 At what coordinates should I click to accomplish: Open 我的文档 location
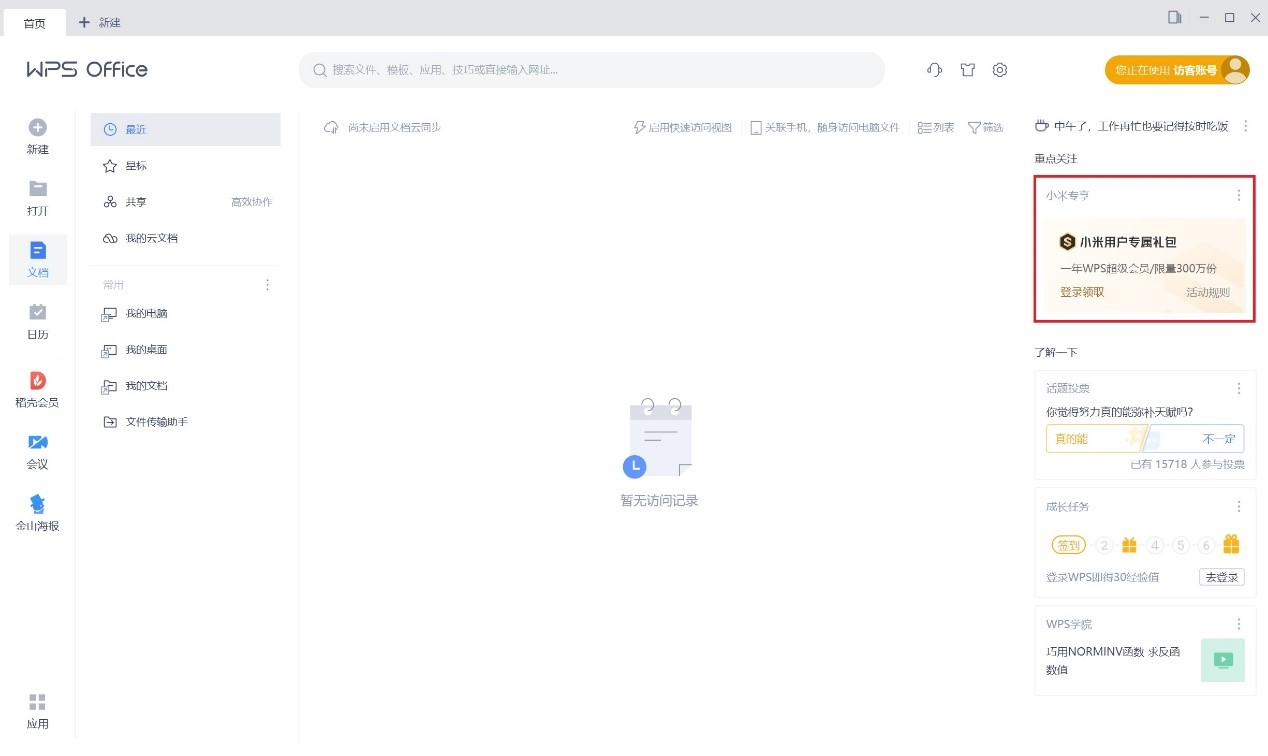tap(186, 385)
